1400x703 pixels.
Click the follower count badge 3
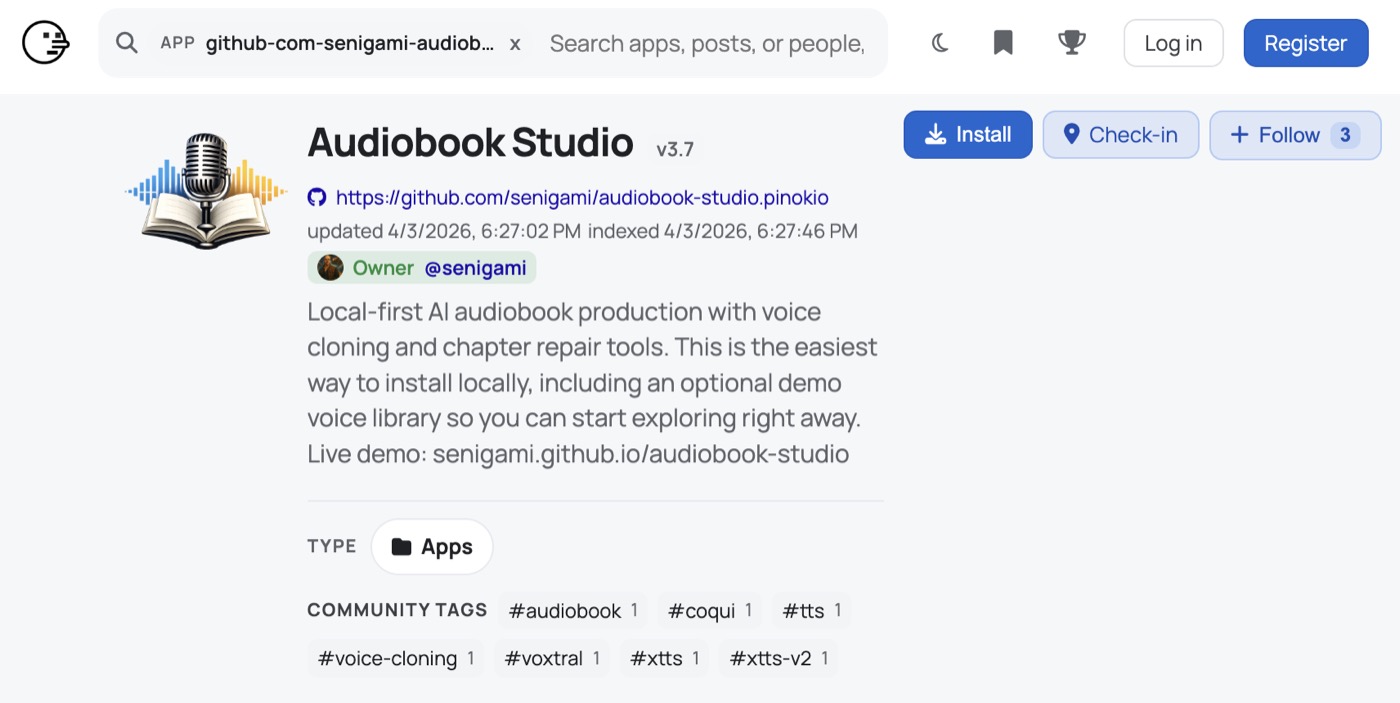point(1345,135)
